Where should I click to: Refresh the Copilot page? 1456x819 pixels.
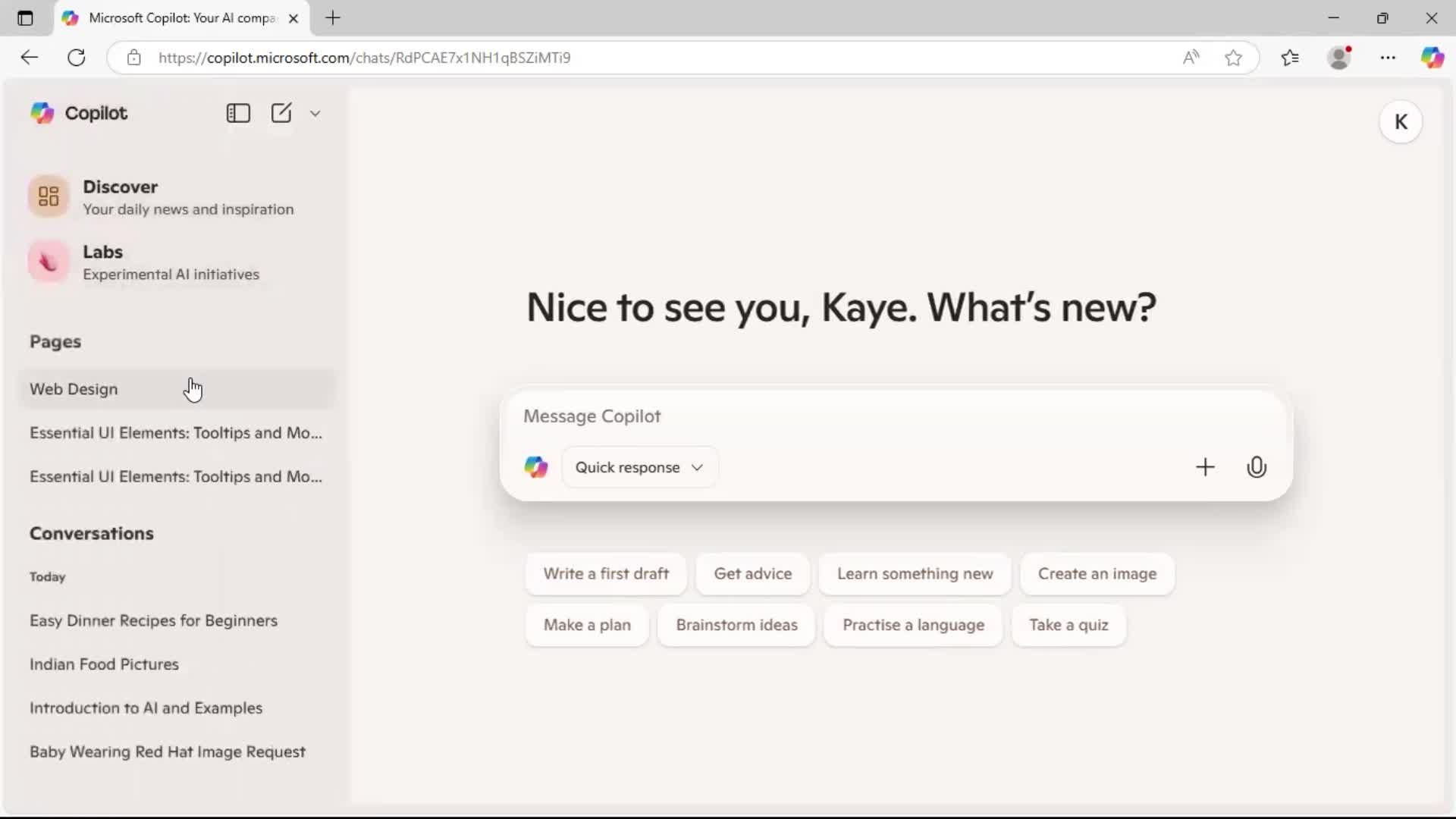click(76, 57)
